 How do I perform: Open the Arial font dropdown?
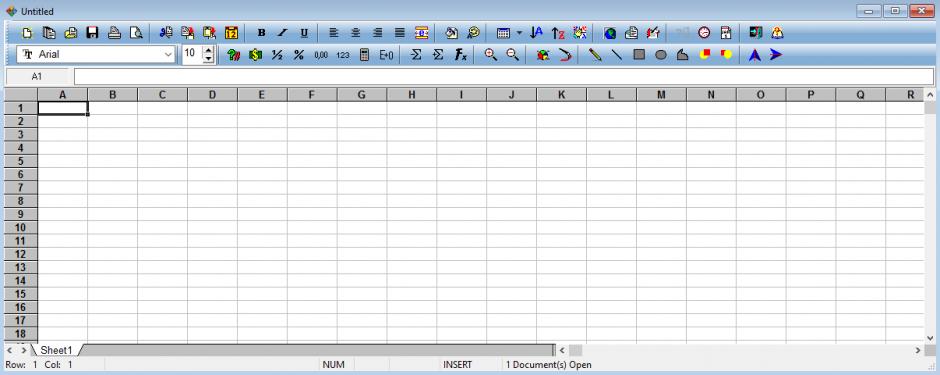(x=168, y=55)
